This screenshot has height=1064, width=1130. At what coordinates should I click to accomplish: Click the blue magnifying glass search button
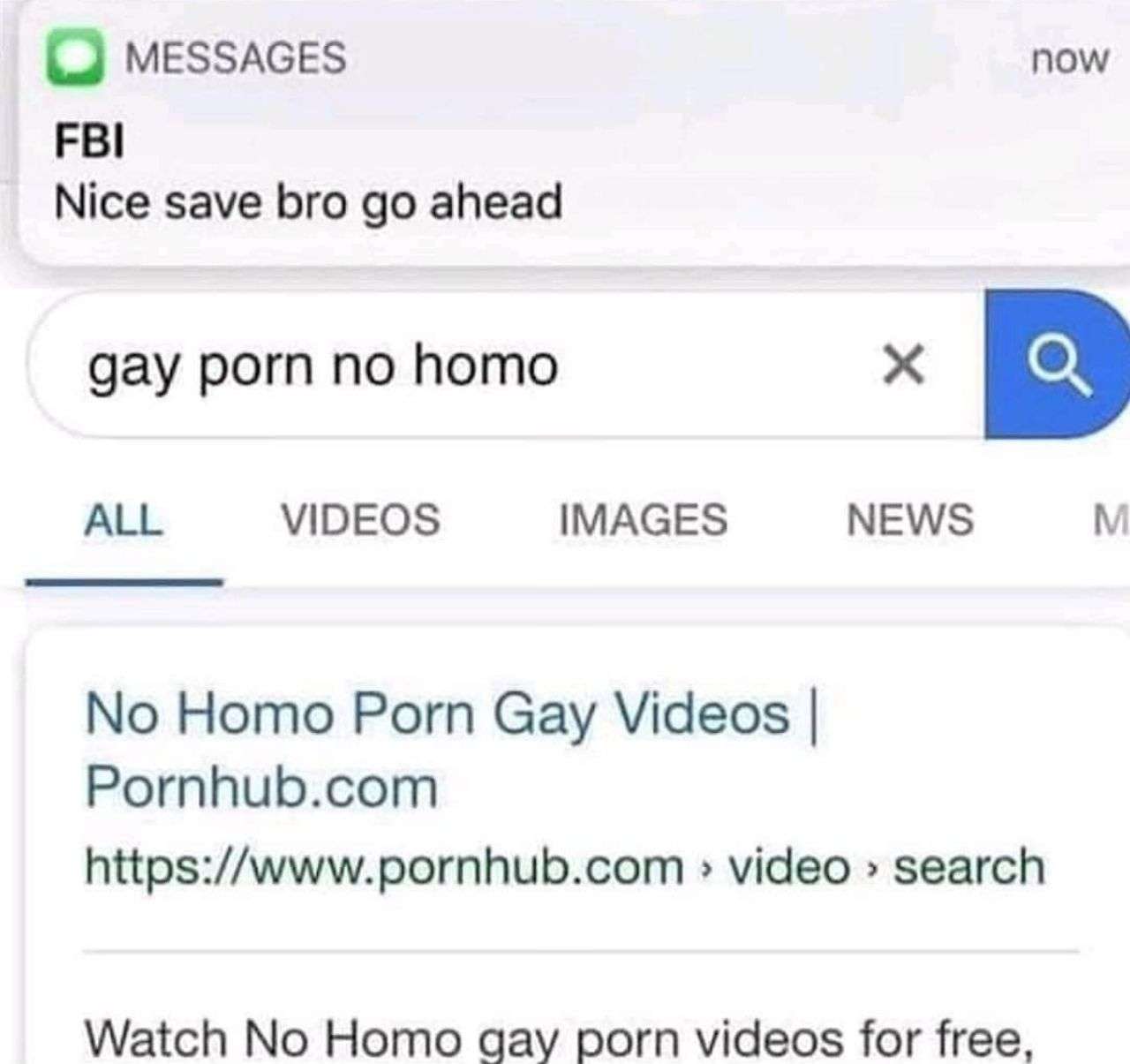(x=1054, y=364)
